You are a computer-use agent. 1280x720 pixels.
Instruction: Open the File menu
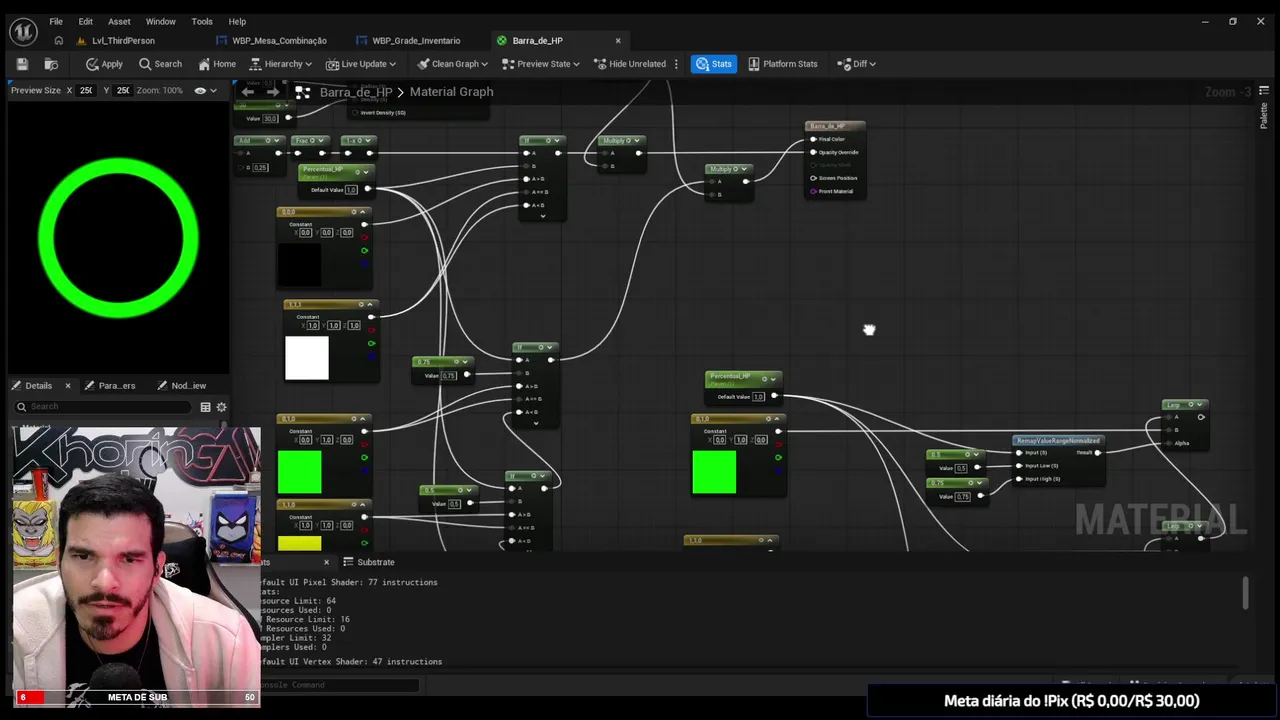coord(56,21)
